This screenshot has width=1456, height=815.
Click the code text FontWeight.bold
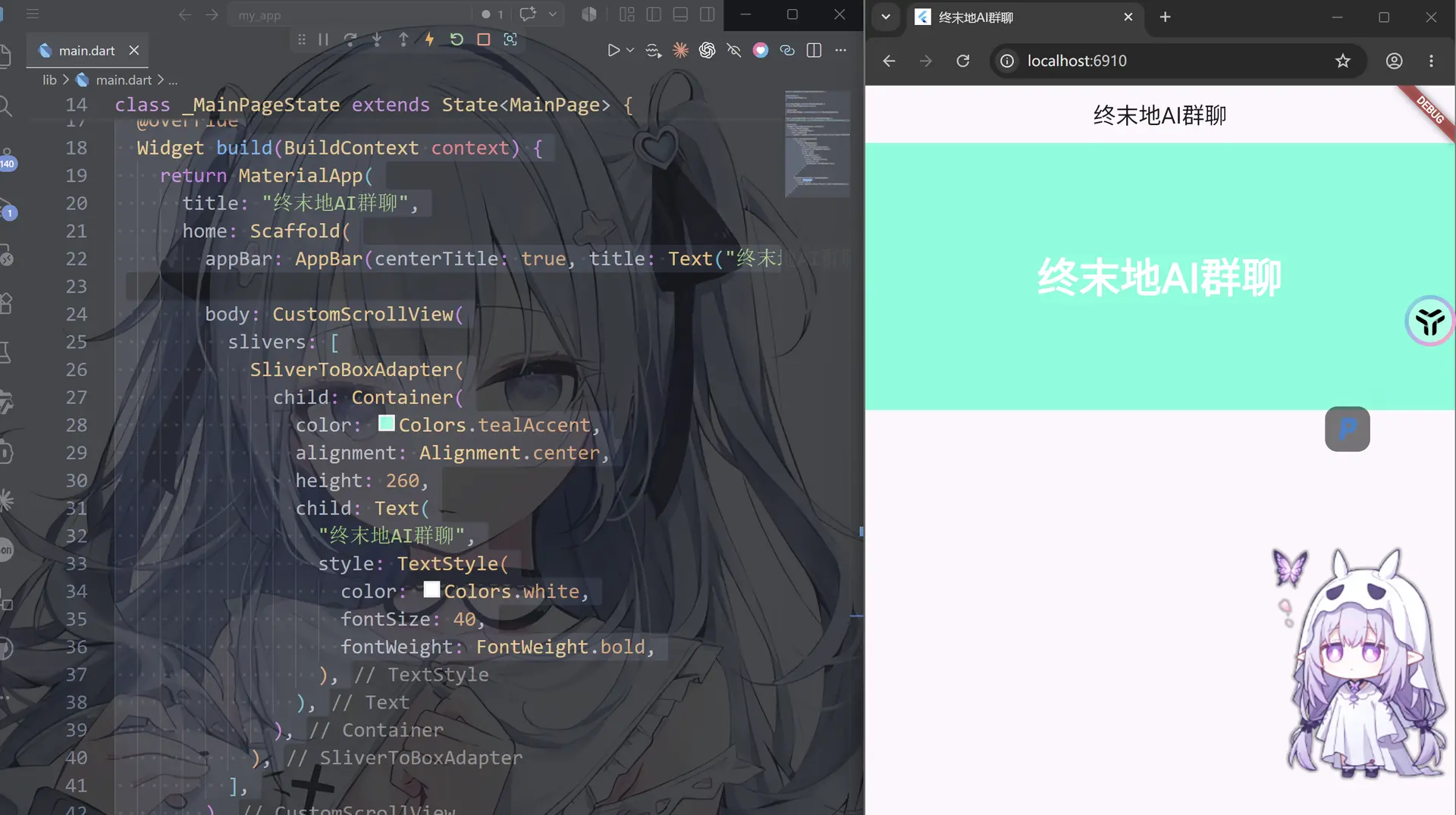click(x=560, y=647)
